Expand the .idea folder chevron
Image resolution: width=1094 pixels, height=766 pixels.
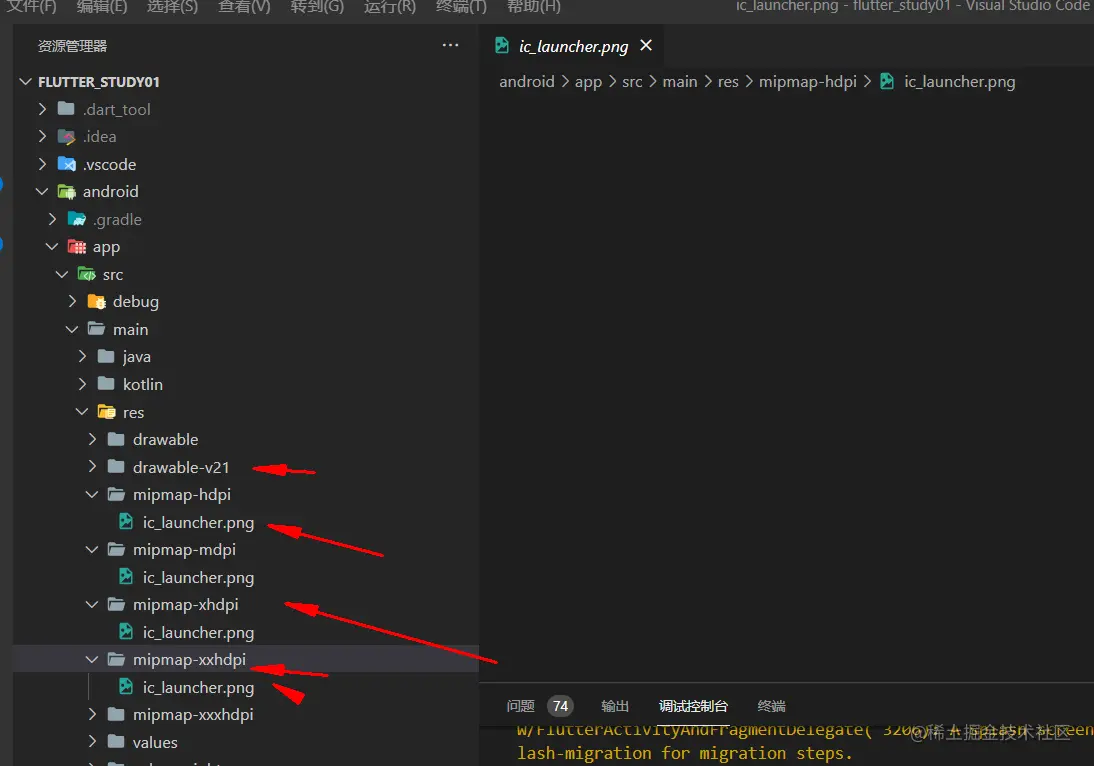click(43, 136)
